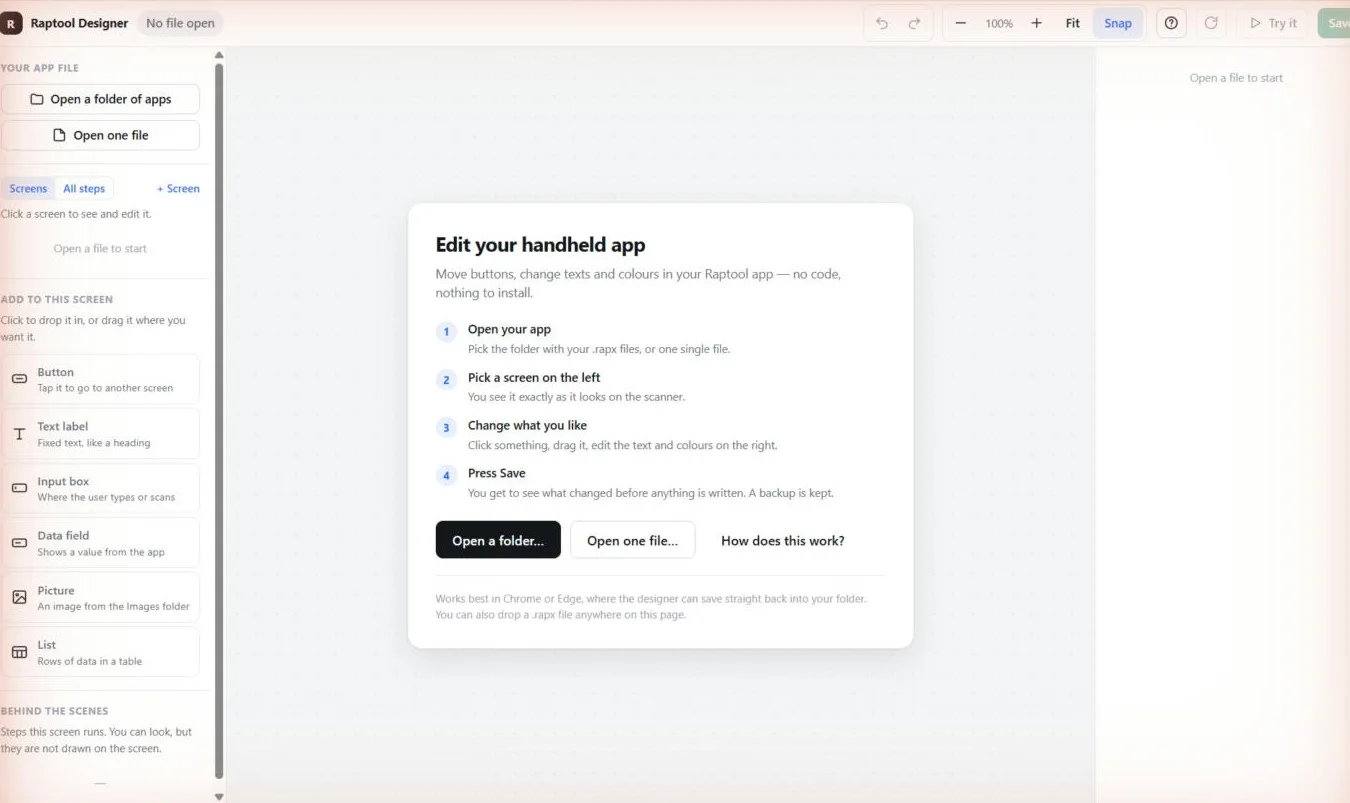
Task: Click Open one file in the sidebar
Action: 100,135
